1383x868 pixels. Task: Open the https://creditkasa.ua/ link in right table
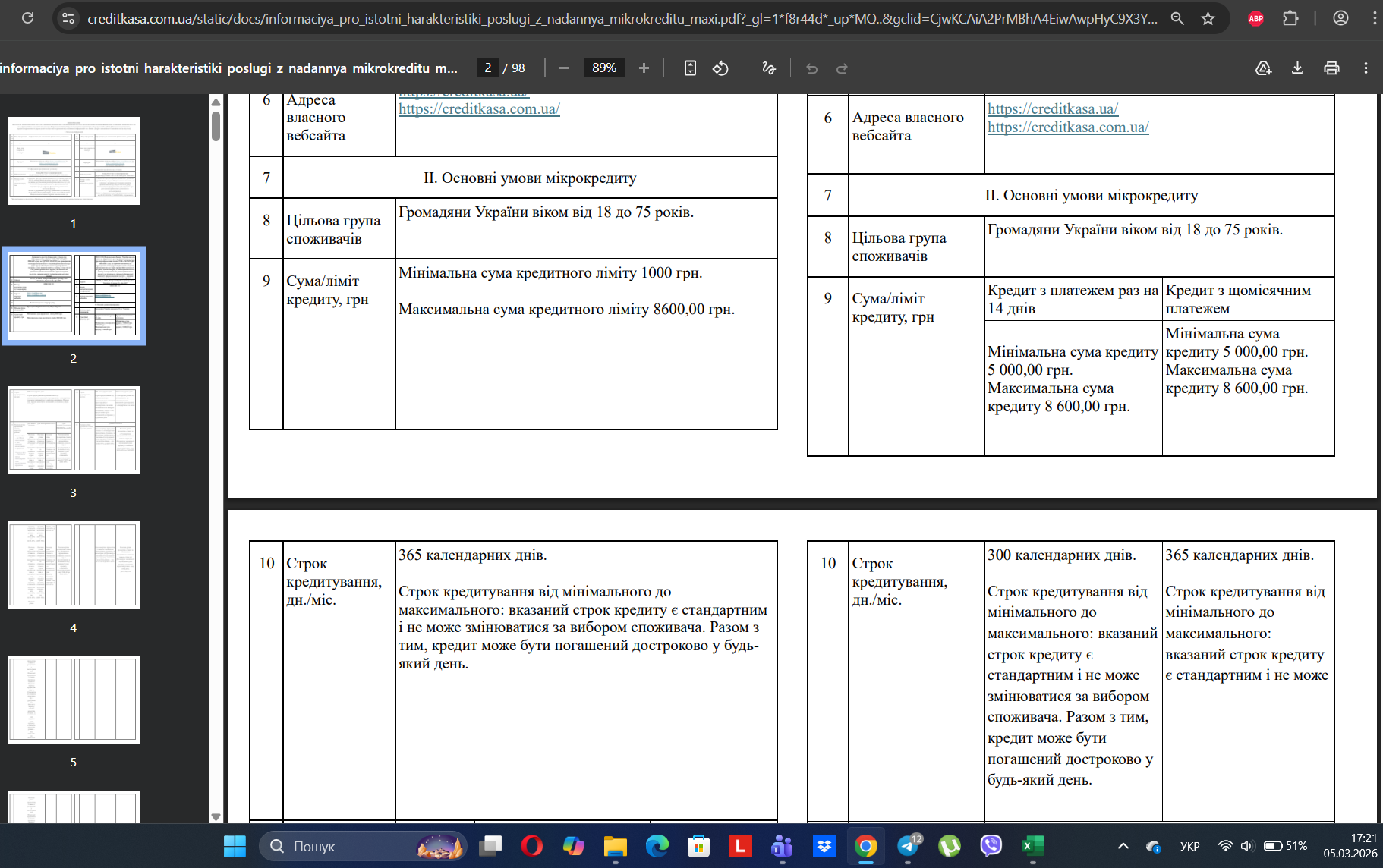[x=1053, y=108]
